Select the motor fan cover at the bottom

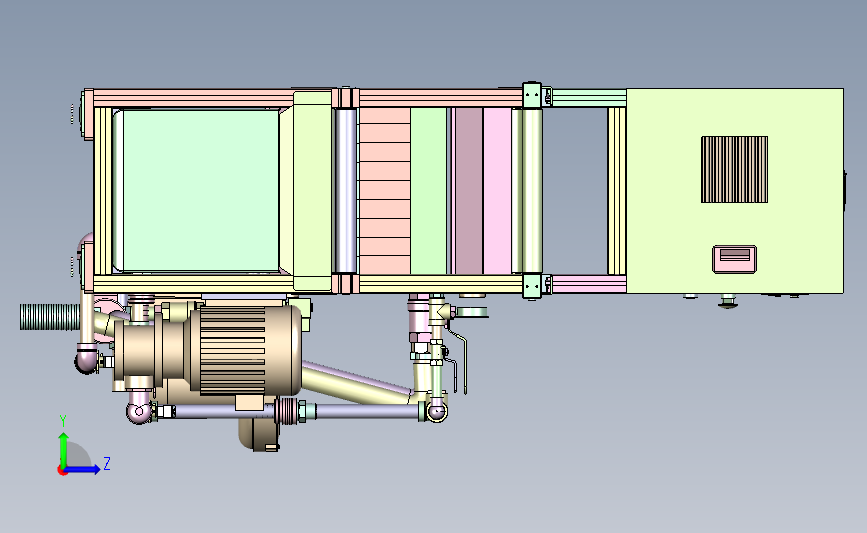[x=259, y=434]
